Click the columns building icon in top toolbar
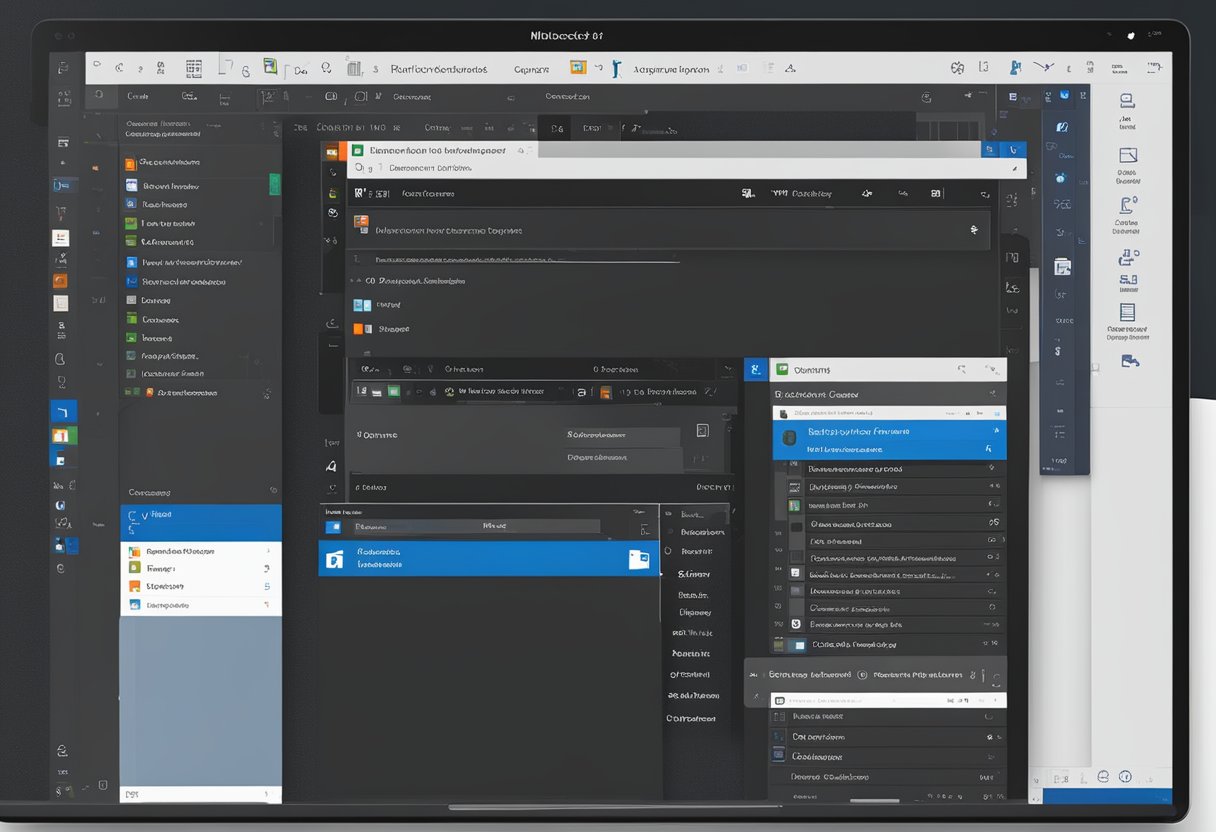This screenshot has height=832, width=1216. [x=353, y=68]
